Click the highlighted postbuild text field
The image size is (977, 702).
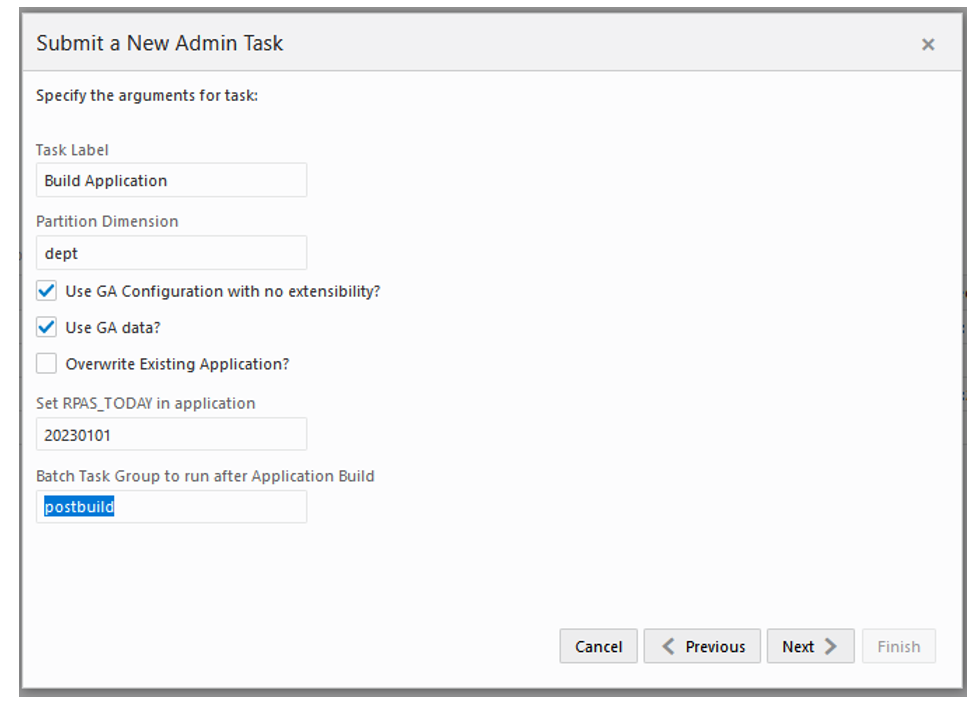click(171, 506)
